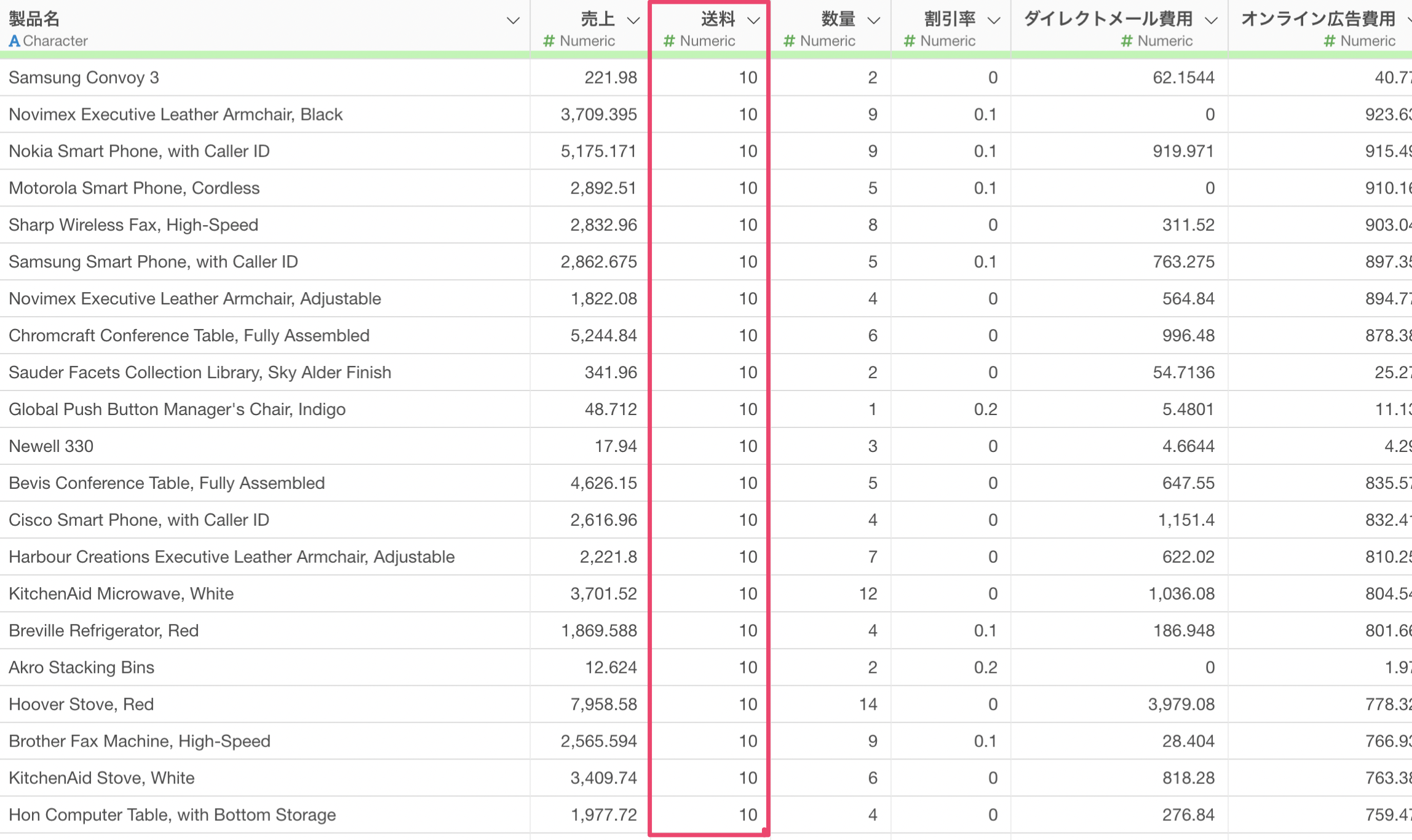Select the 12.624 sales value
This screenshot has width=1412, height=840.
611,668
